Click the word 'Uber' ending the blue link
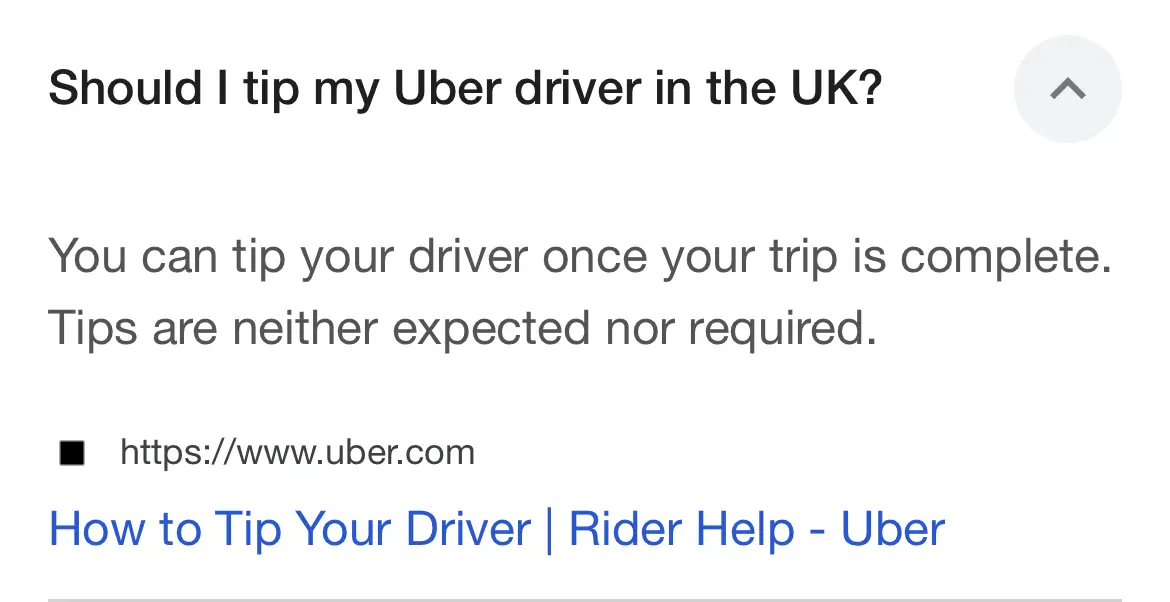 click(x=893, y=530)
